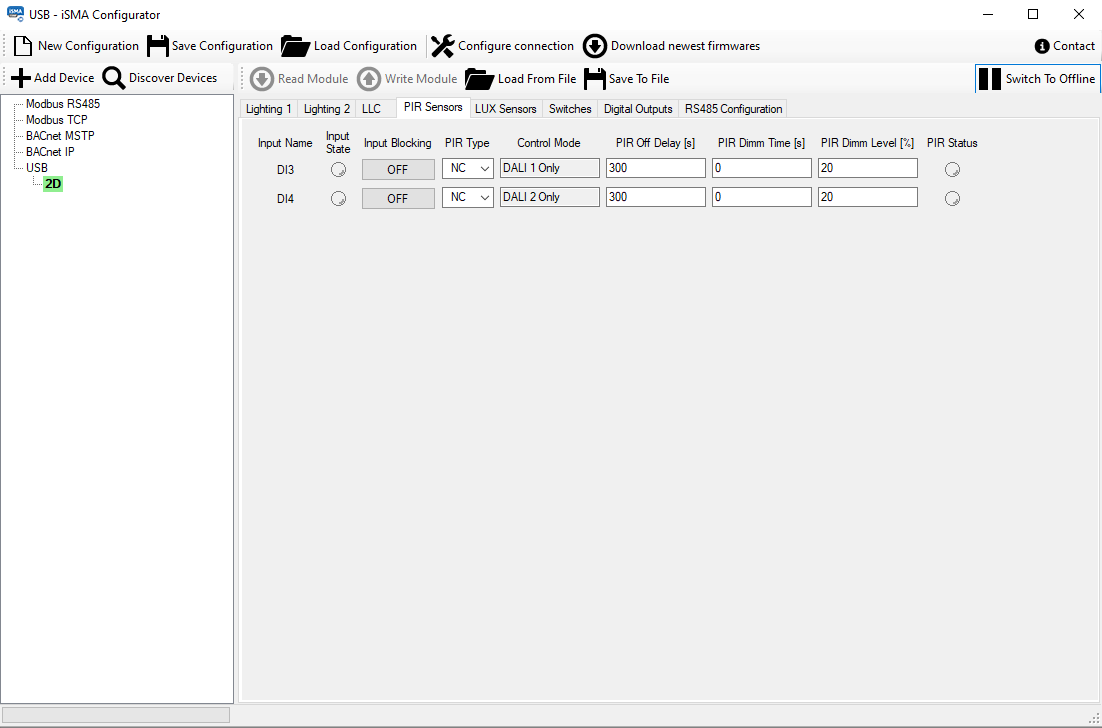This screenshot has width=1102, height=728.
Task: Open DI3 PIR Type dropdown
Action: click(468, 169)
